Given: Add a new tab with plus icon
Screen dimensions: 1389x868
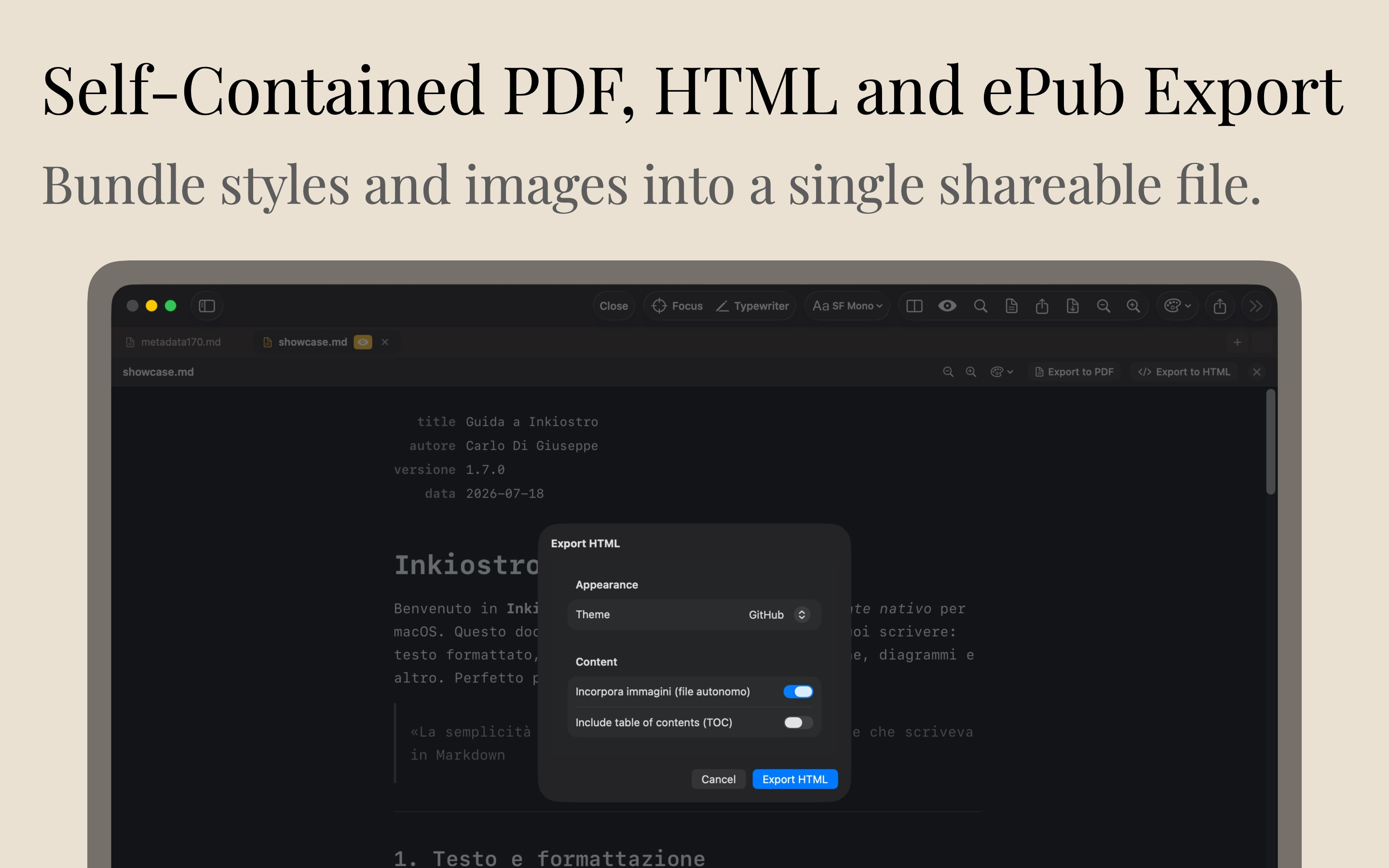Looking at the screenshot, I should click(x=1238, y=342).
